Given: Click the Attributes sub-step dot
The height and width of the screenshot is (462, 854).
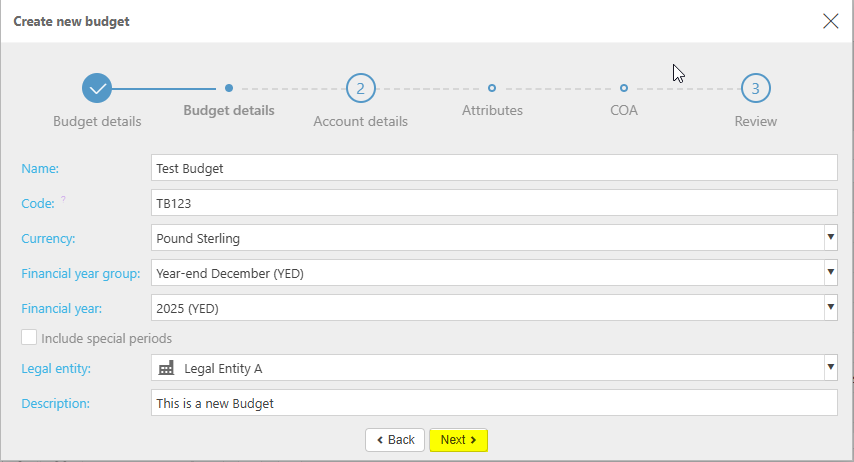Looking at the screenshot, I should point(492,88).
